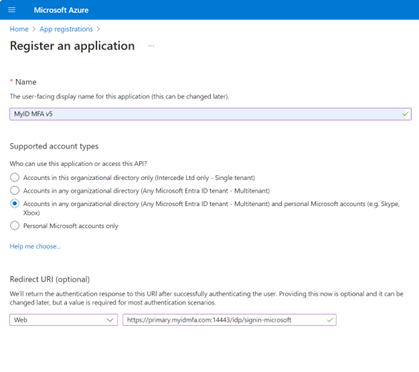
Task: Click the Register an application heading
Action: [x=72, y=46]
